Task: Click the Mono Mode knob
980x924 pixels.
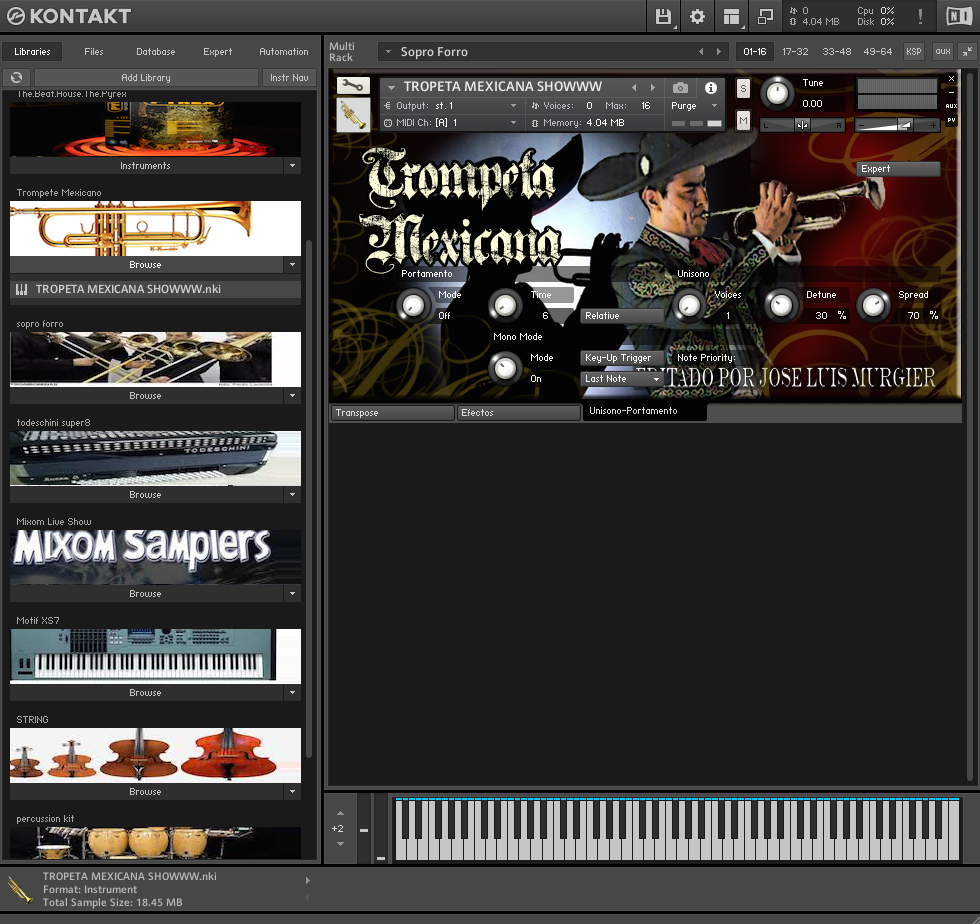Action: 505,368
